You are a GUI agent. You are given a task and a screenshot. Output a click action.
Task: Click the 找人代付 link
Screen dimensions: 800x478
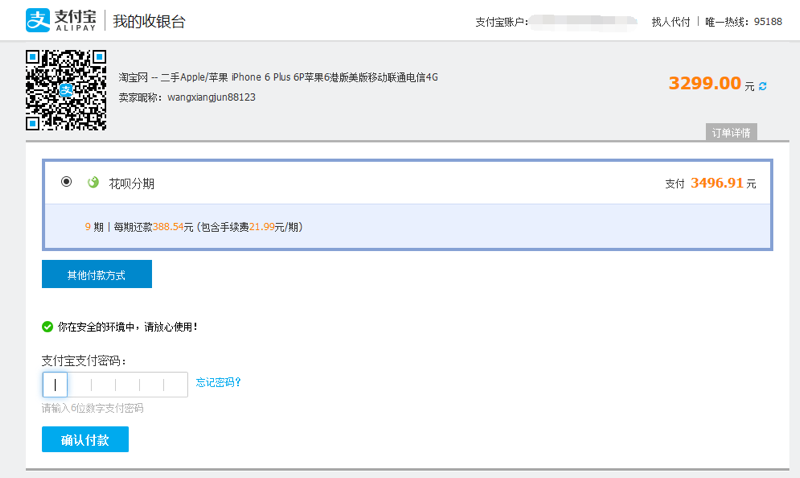[x=670, y=21]
